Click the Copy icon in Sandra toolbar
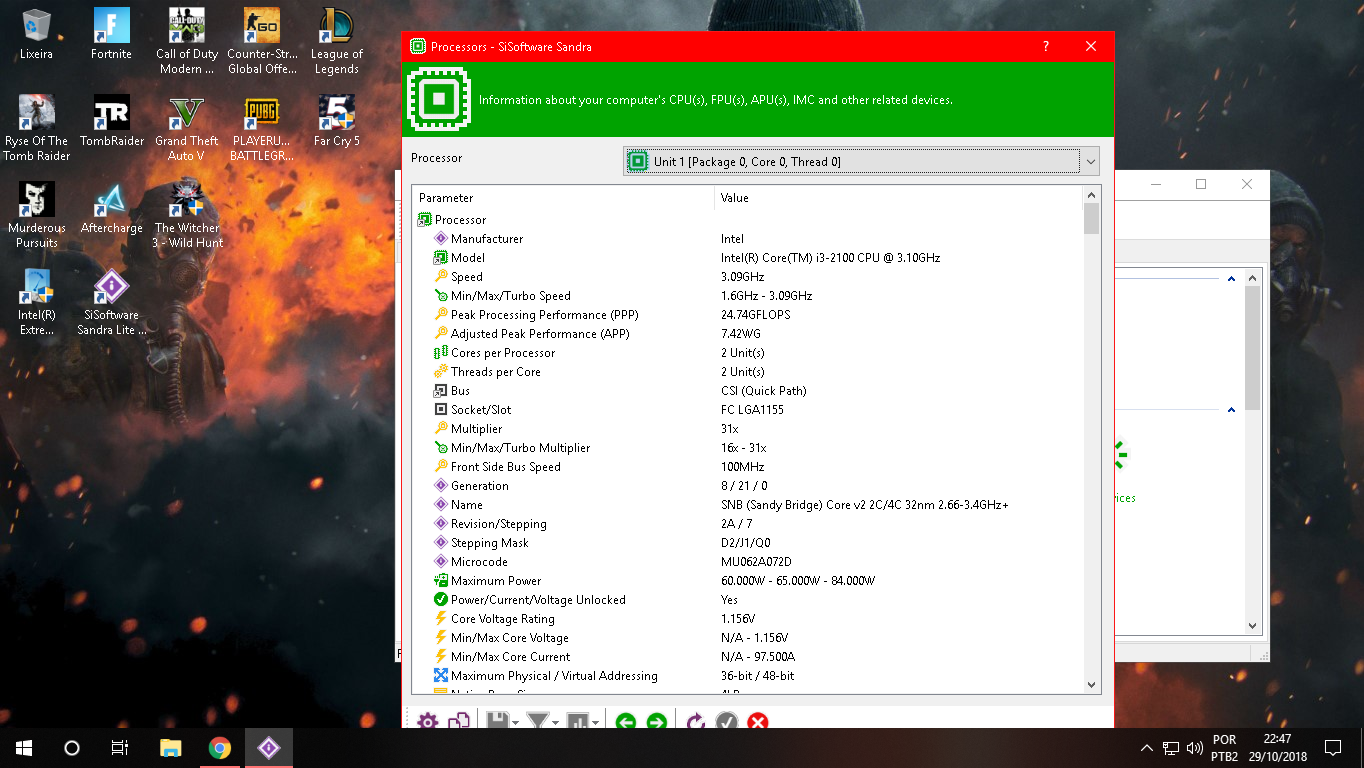 click(459, 721)
